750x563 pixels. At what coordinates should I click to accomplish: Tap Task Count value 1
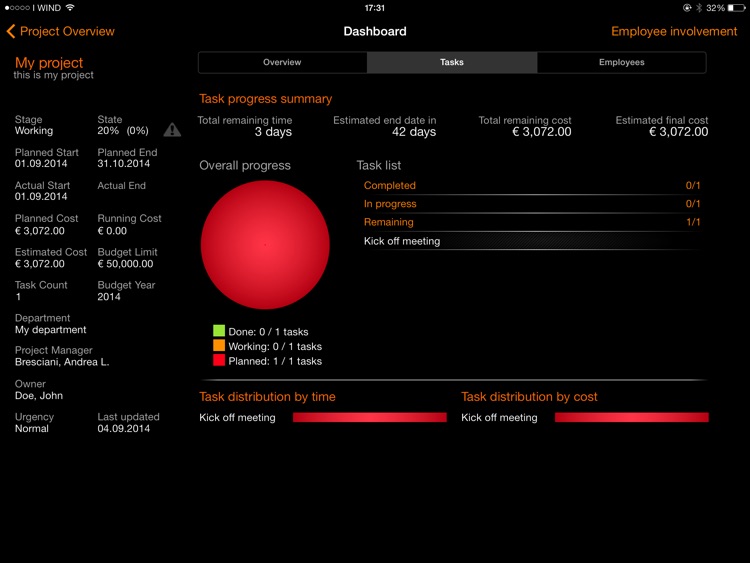pos(18,297)
